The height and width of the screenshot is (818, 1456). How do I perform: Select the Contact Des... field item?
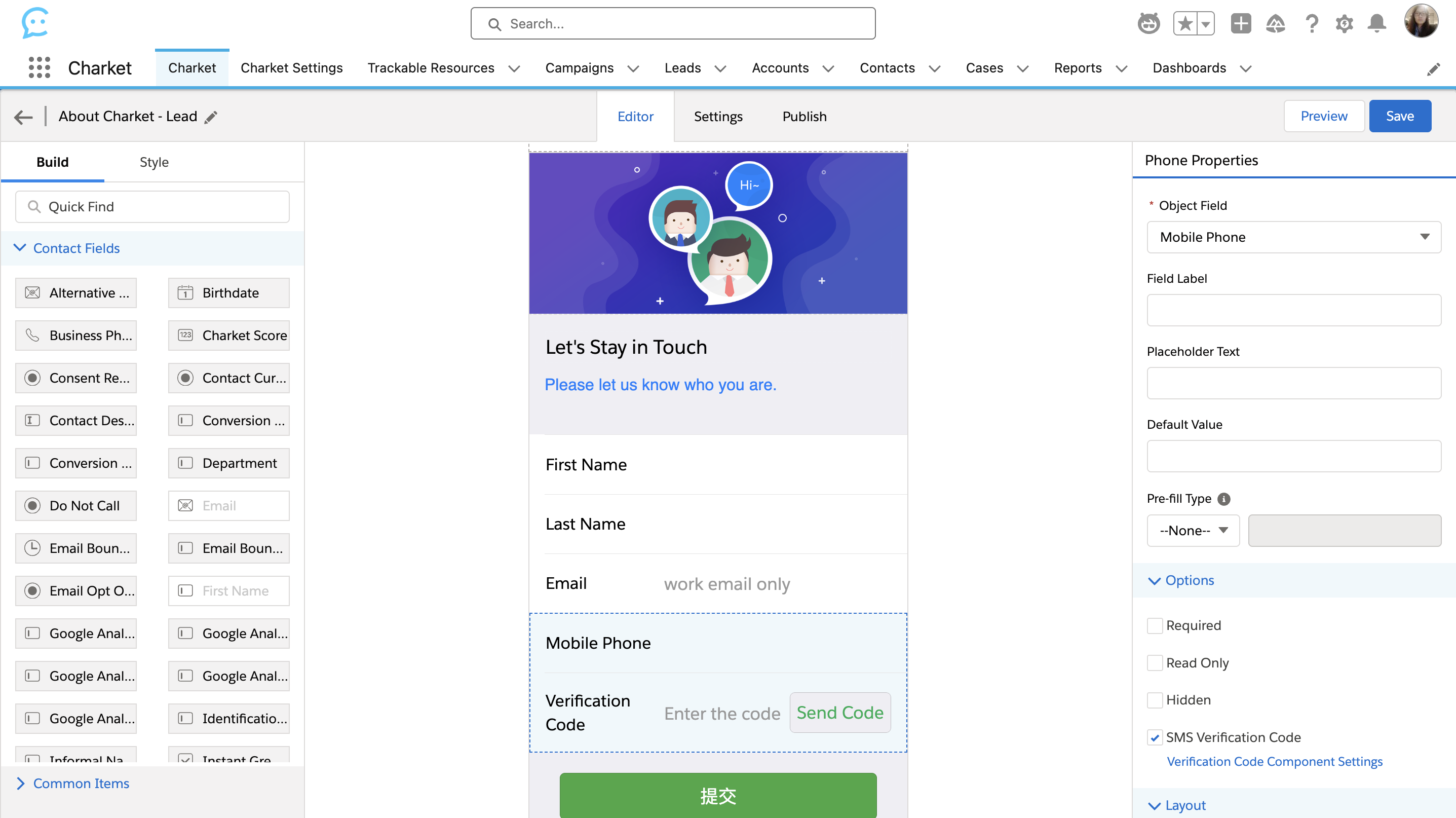76,421
